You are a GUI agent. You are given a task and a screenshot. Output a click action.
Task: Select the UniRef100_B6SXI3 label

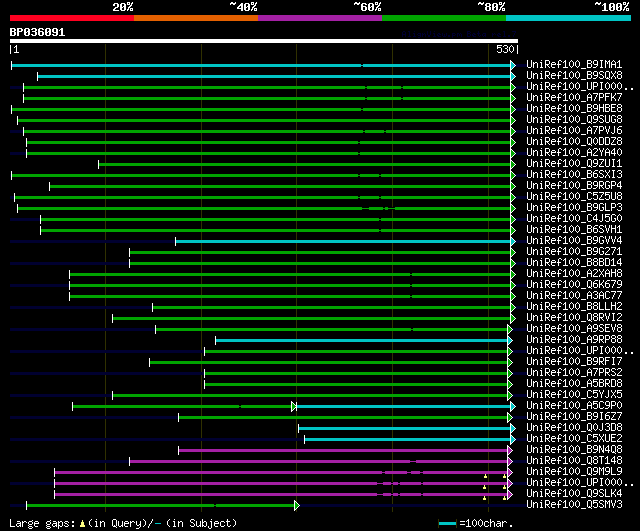point(574,175)
